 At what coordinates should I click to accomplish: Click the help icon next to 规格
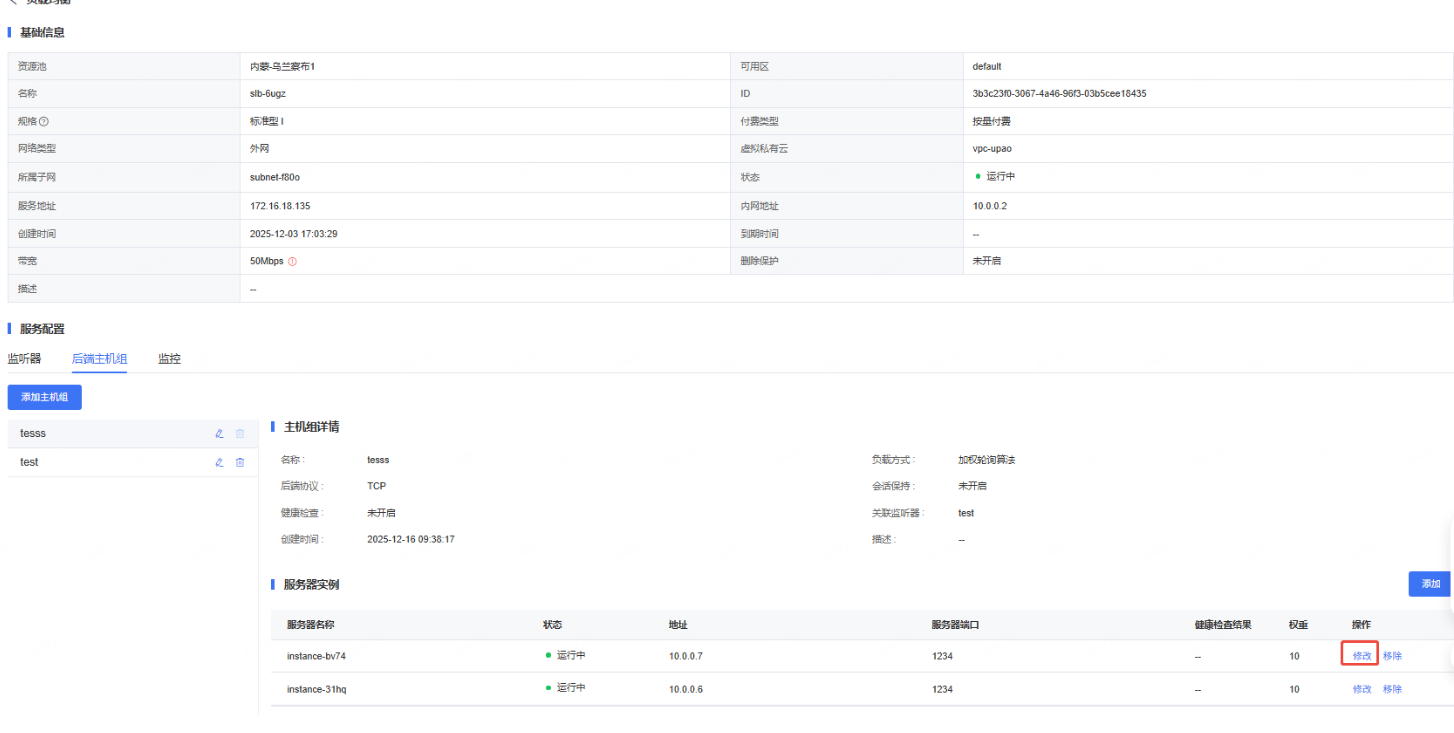click(44, 122)
